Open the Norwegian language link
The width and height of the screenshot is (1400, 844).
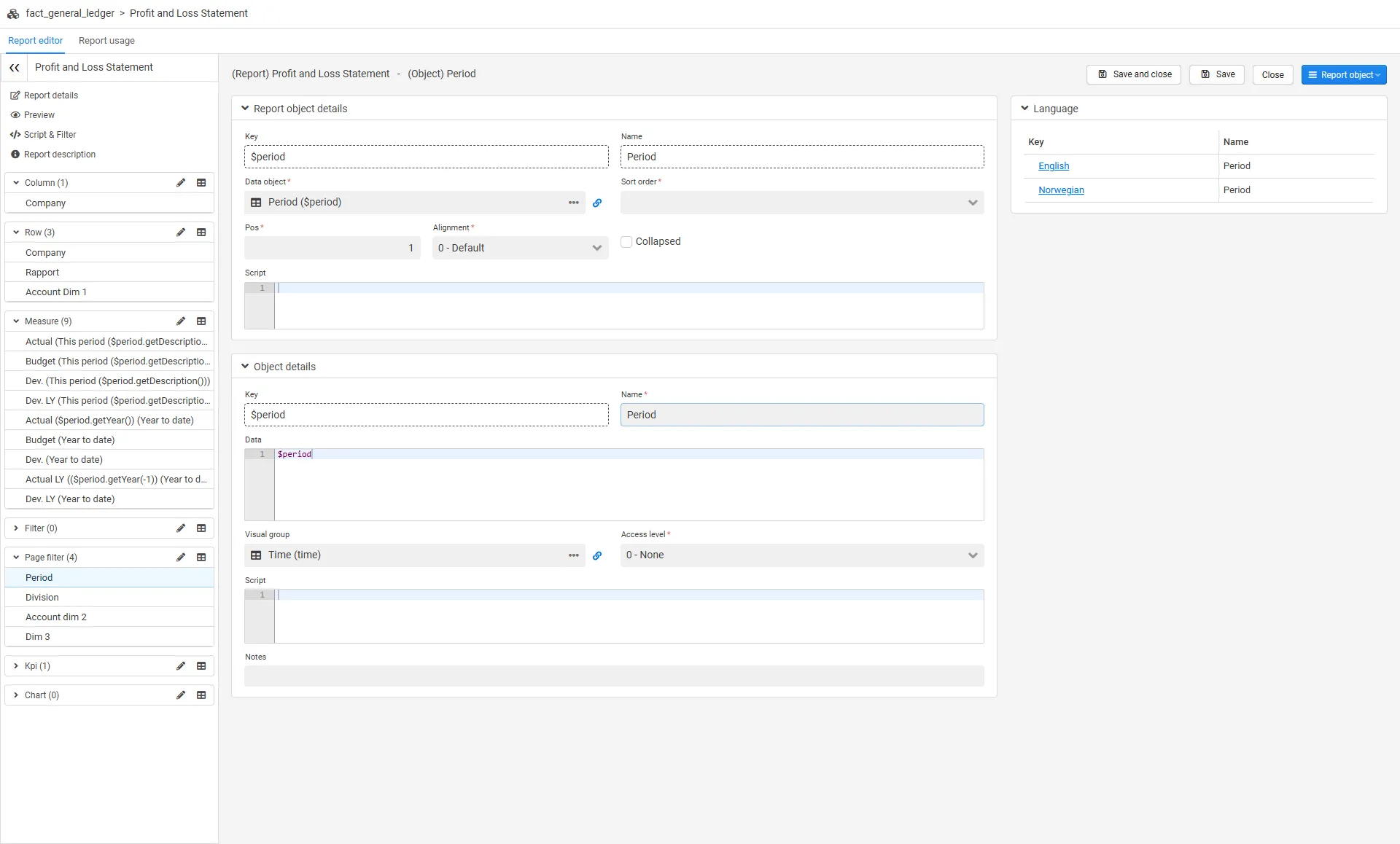[x=1061, y=190]
